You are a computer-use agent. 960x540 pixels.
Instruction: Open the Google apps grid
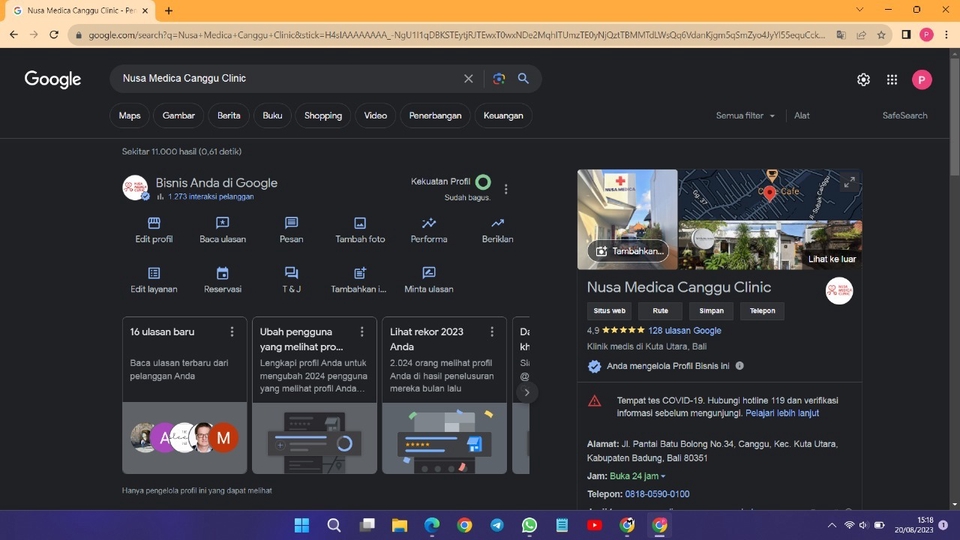pos(892,80)
